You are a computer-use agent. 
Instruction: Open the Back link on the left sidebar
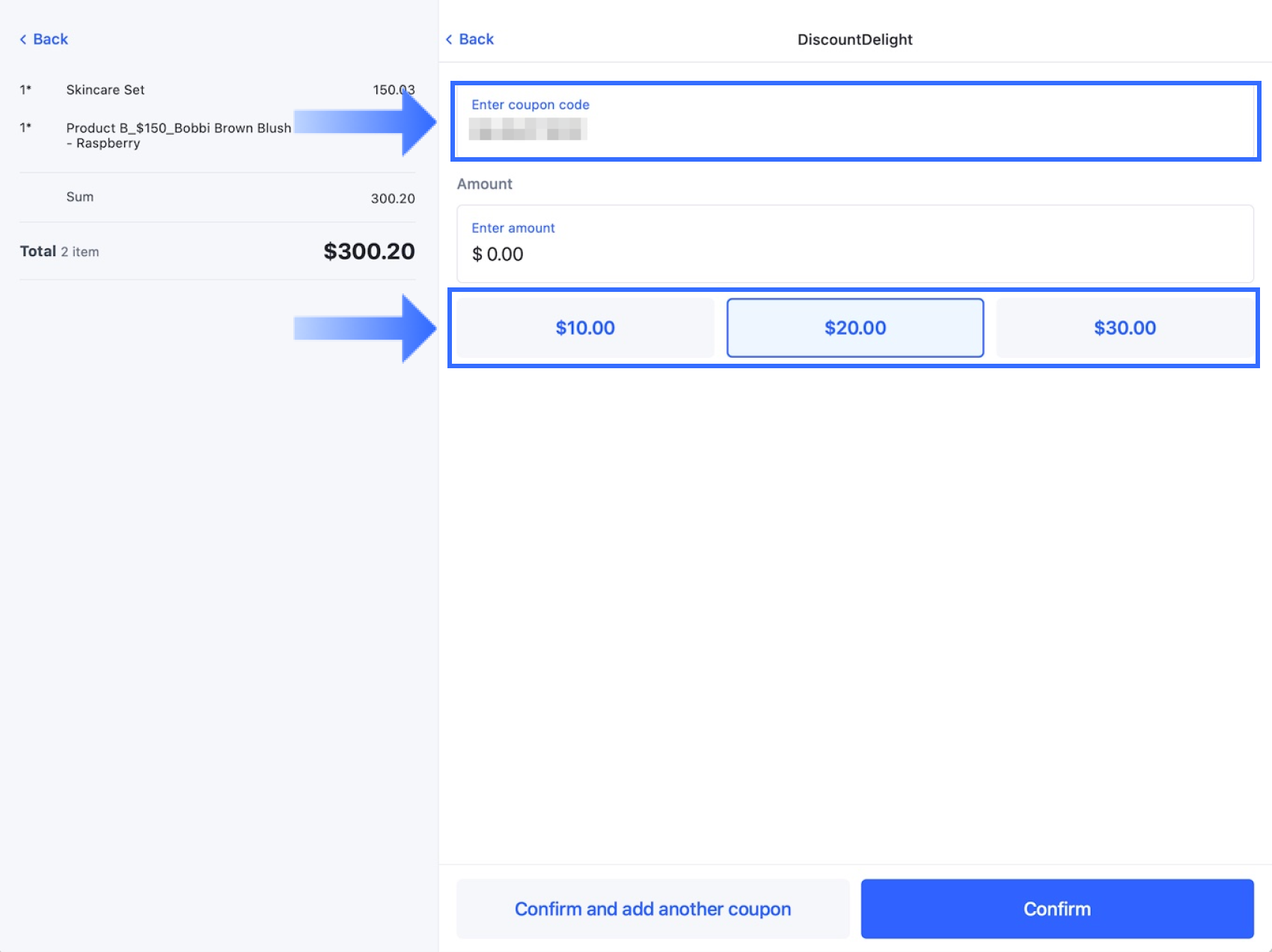(x=49, y=38)
